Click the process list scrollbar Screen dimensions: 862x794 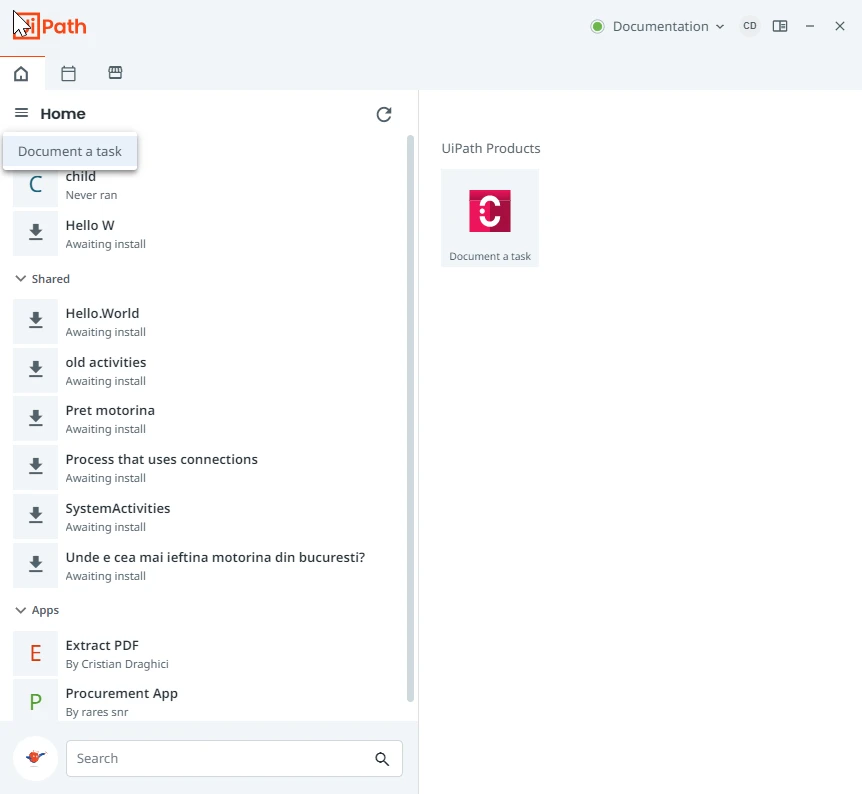(410, 418)
